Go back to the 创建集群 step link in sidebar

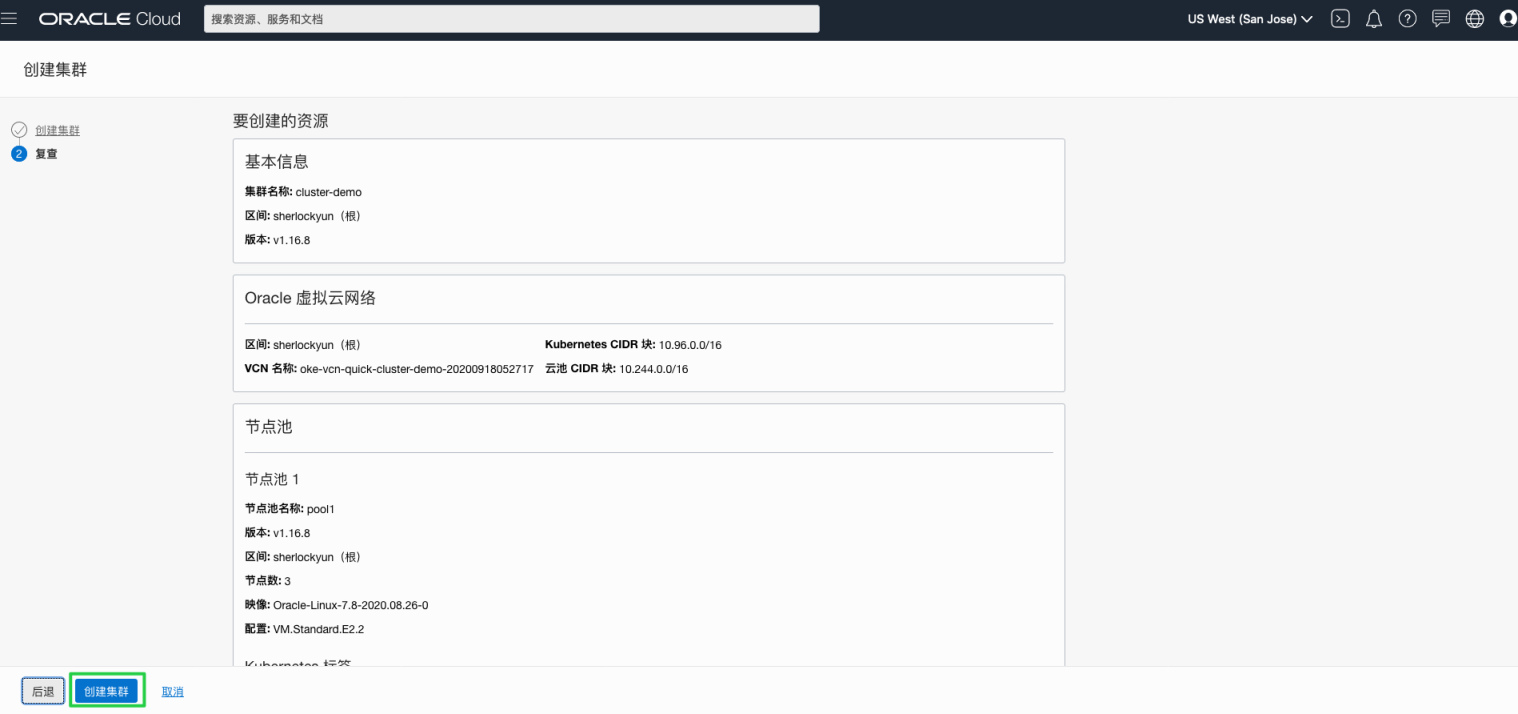(57, 130)
